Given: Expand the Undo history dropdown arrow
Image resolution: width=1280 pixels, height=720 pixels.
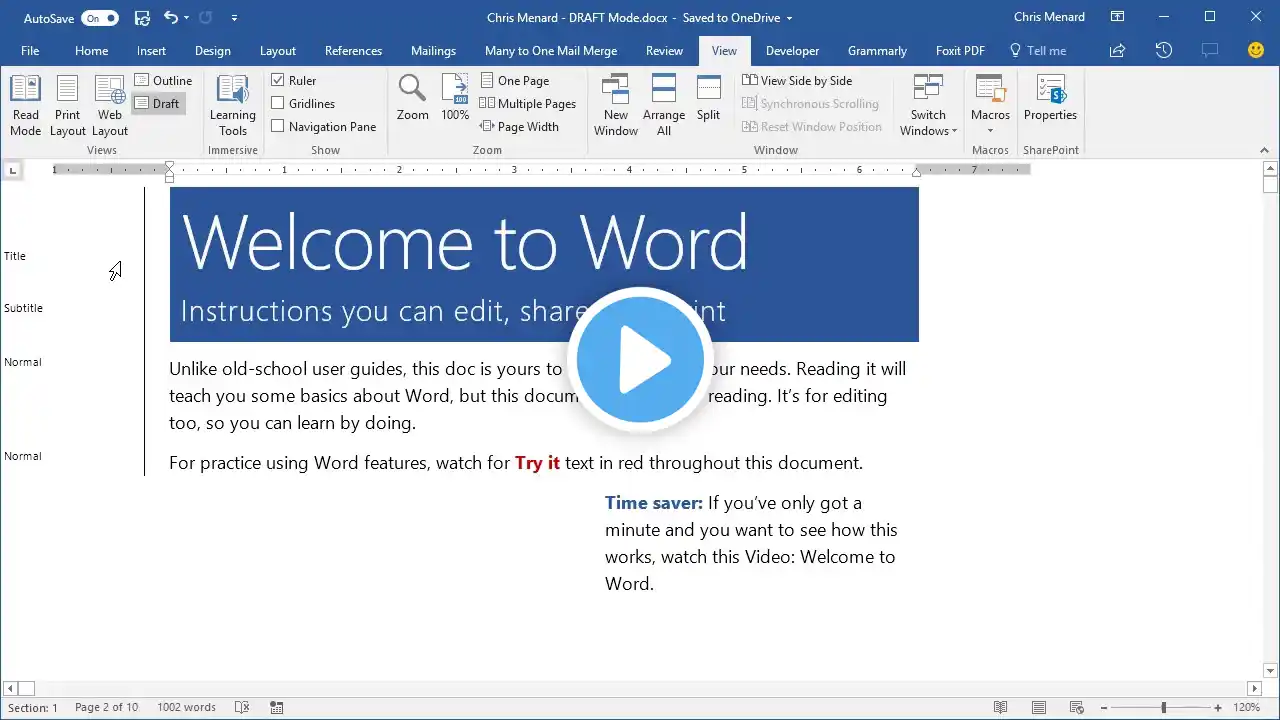Looking at the screenshot, I should [x=186, y=18].
